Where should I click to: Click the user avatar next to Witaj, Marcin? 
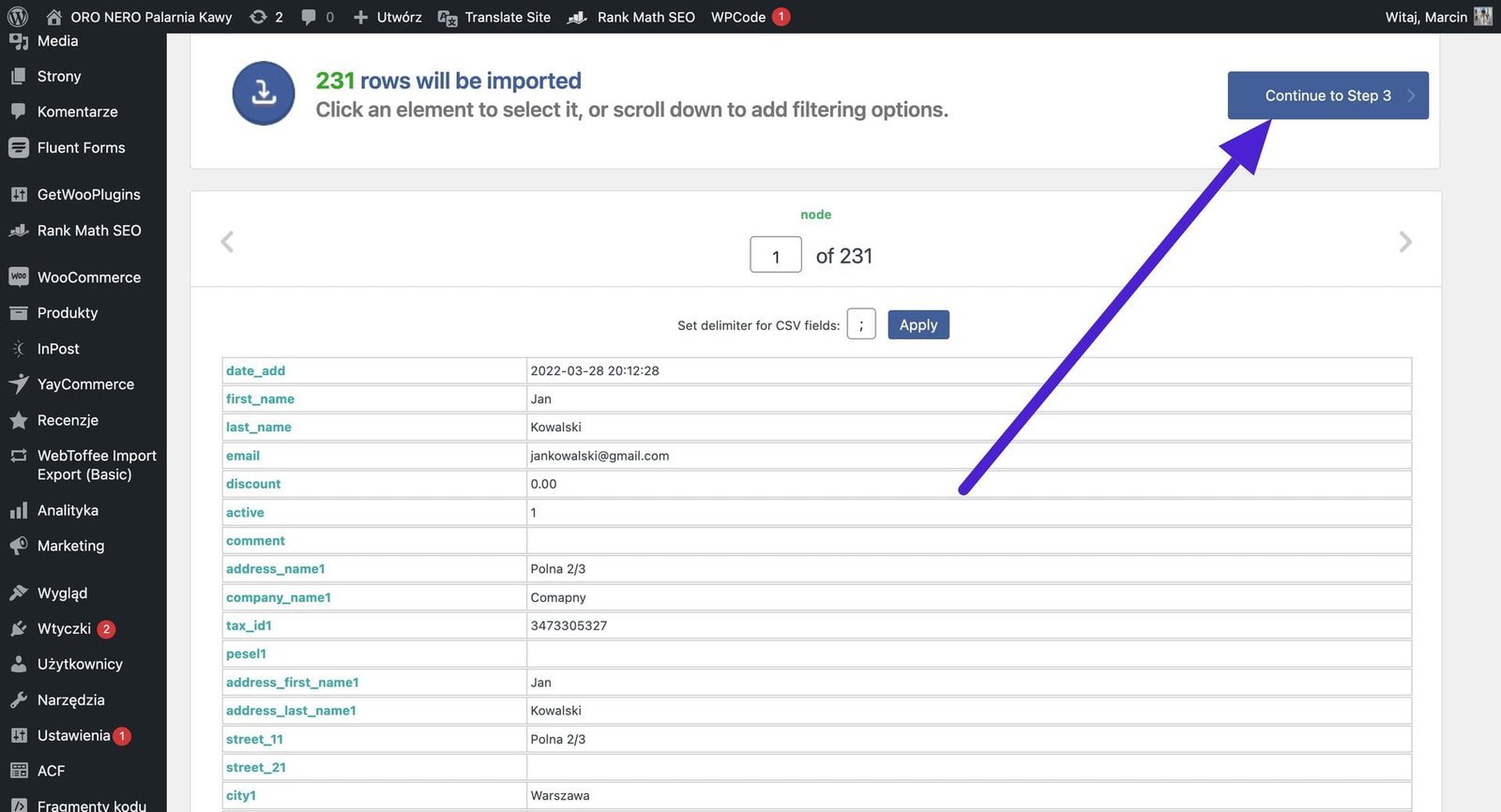[1482, 17]
